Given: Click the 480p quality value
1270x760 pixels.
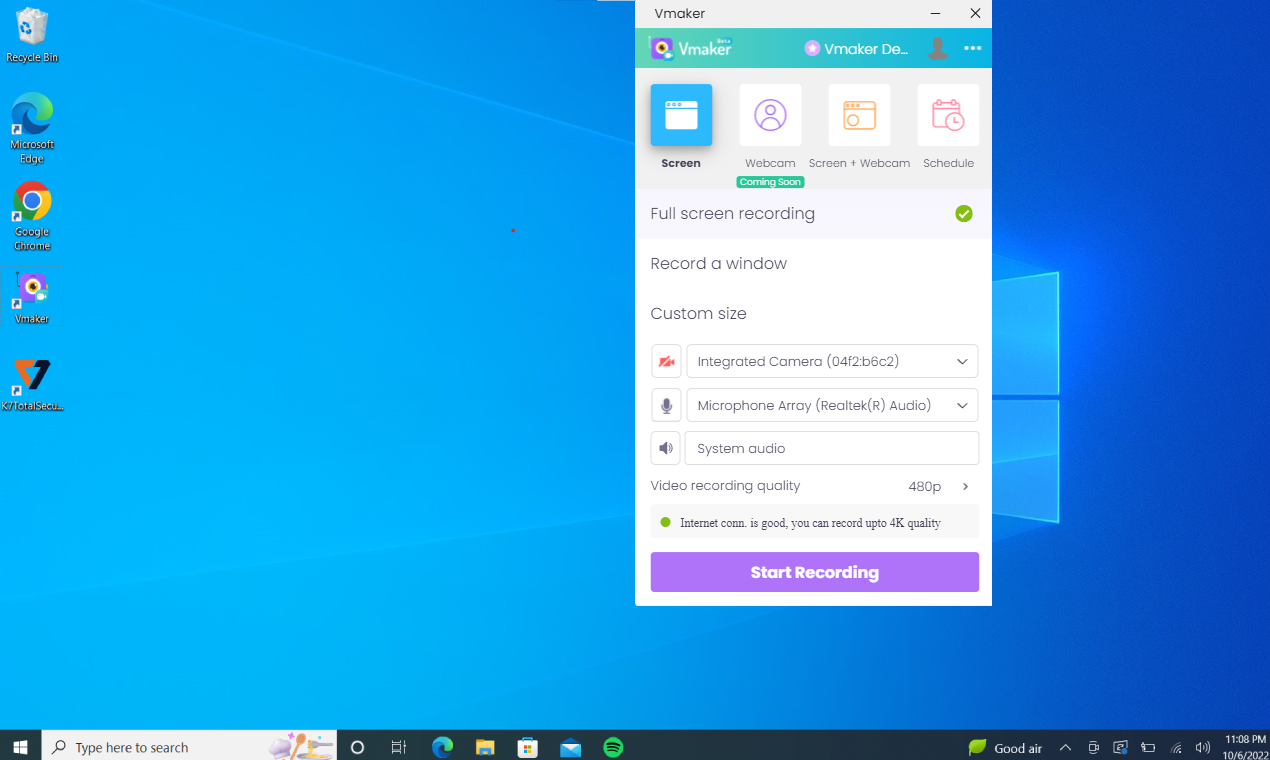Looking at the screenshot, I should click(x=925, y=487).
